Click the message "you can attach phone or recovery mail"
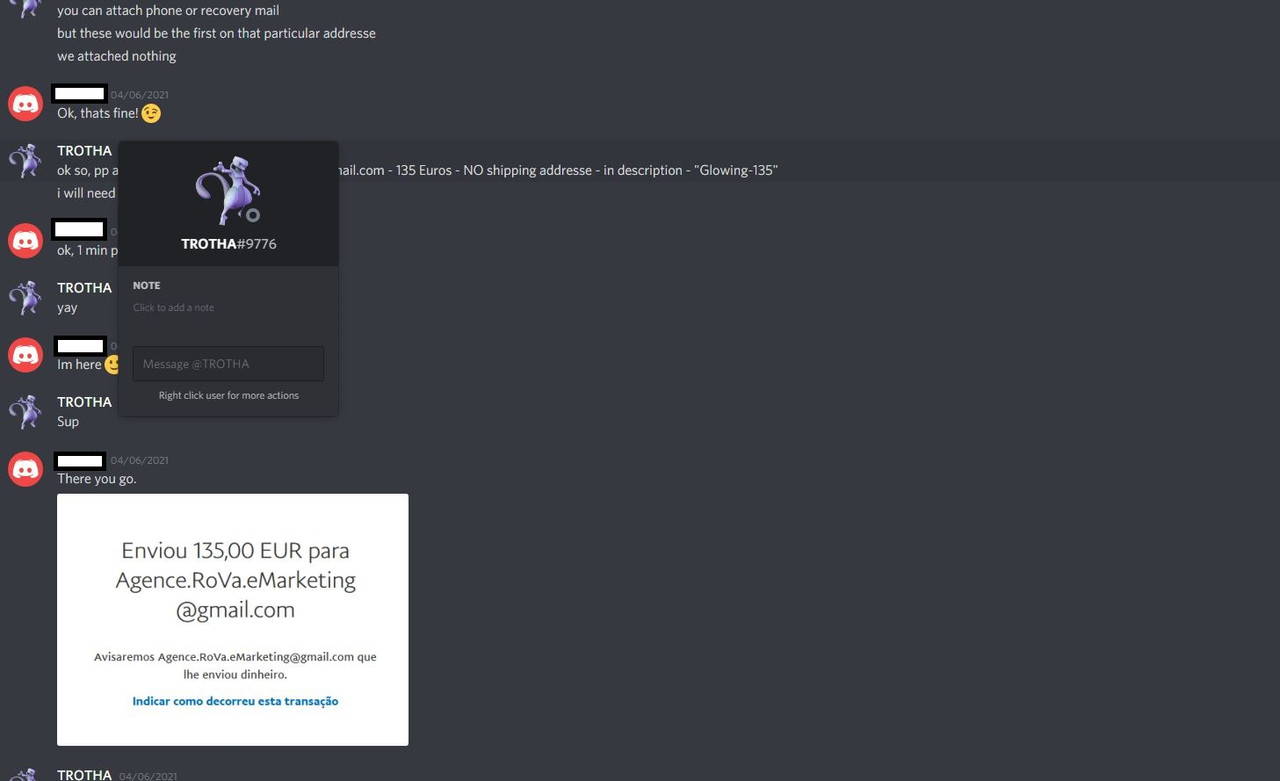 (168, 10)
